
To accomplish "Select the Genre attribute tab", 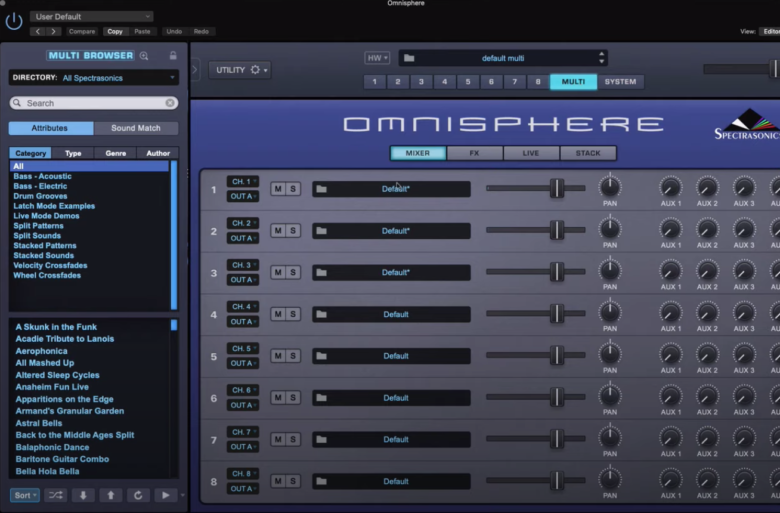I will tap(115, 153).
